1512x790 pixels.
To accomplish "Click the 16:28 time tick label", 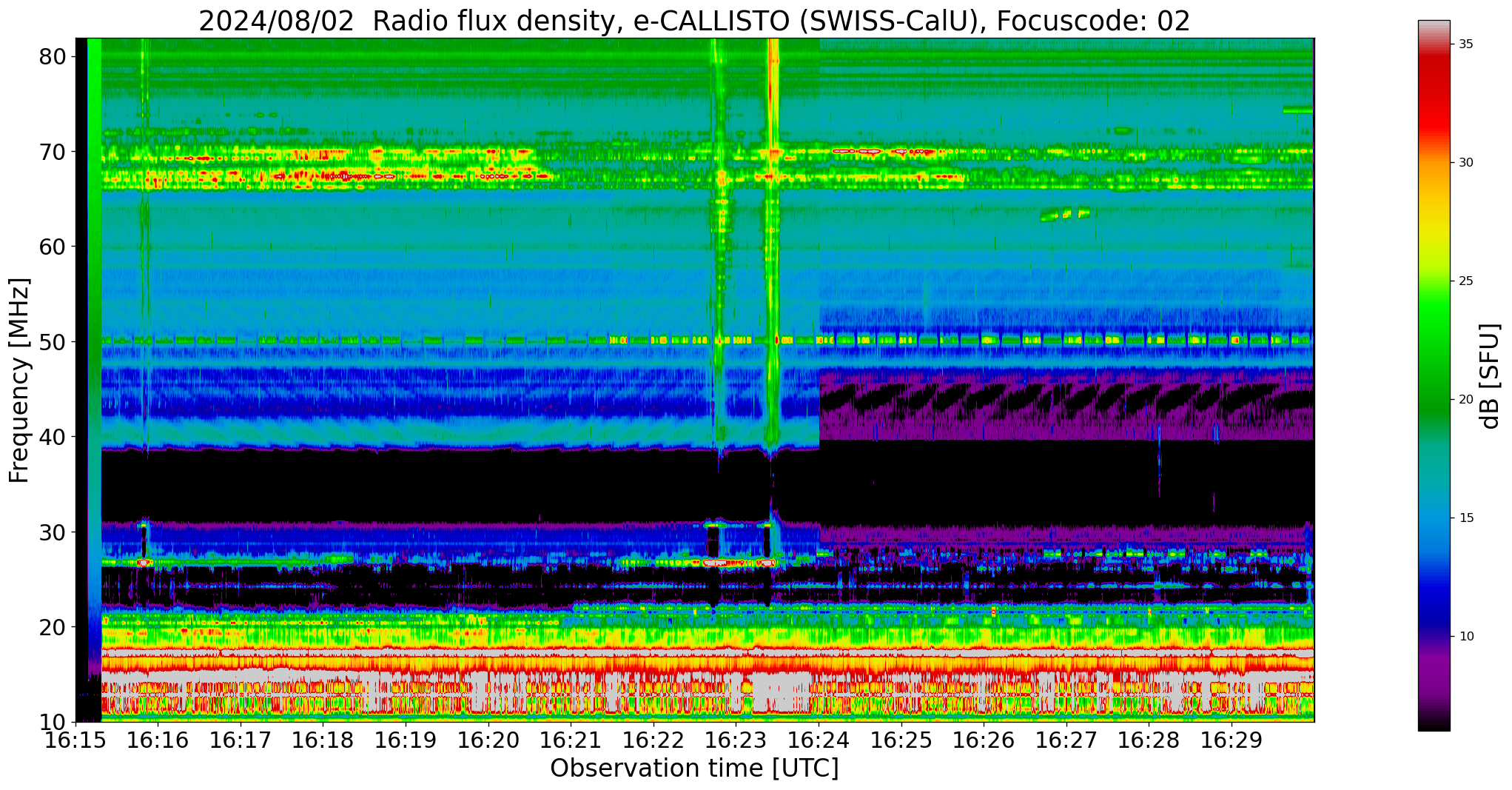I will [x=1148, y=740].
